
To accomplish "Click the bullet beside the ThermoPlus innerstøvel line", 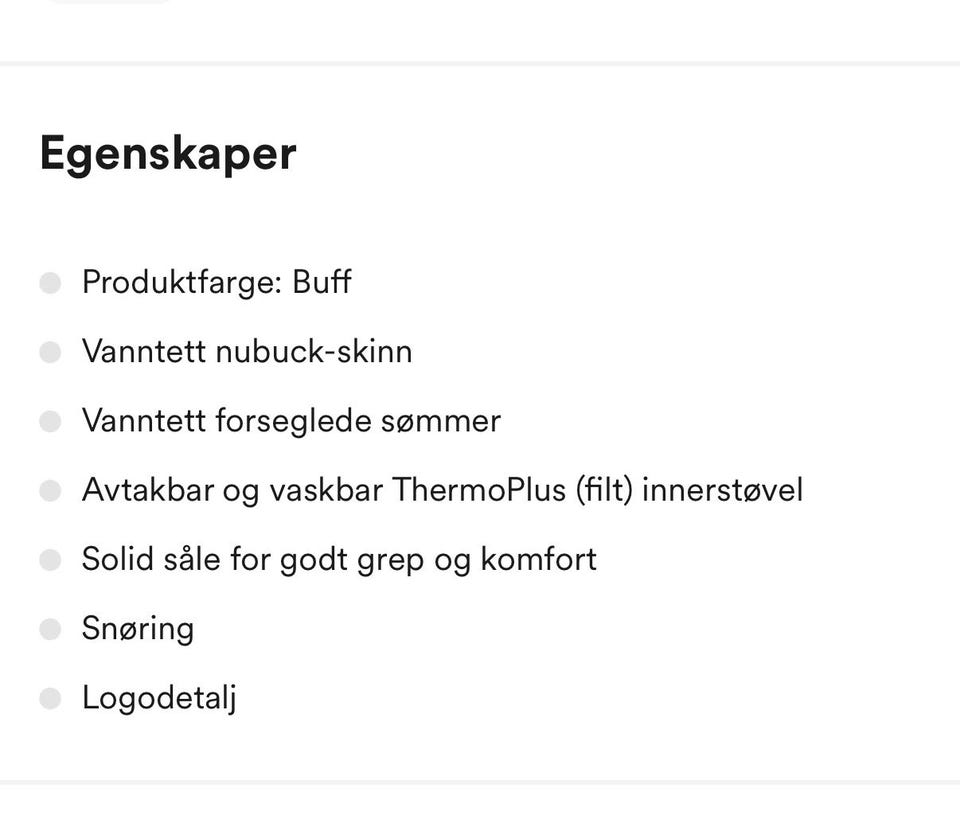I will 50,490.
